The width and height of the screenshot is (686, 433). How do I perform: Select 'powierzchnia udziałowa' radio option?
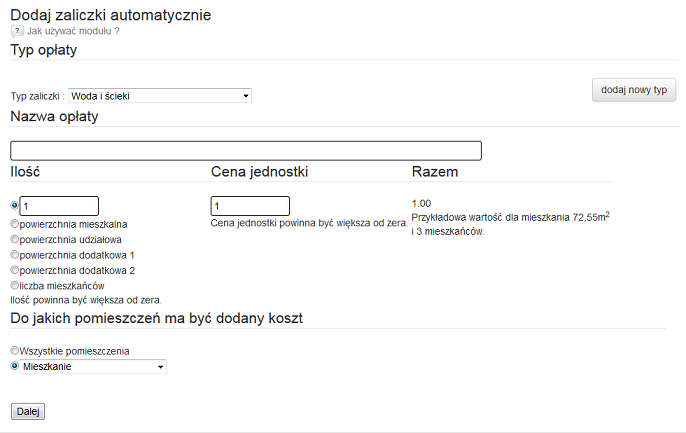(14, 239)
